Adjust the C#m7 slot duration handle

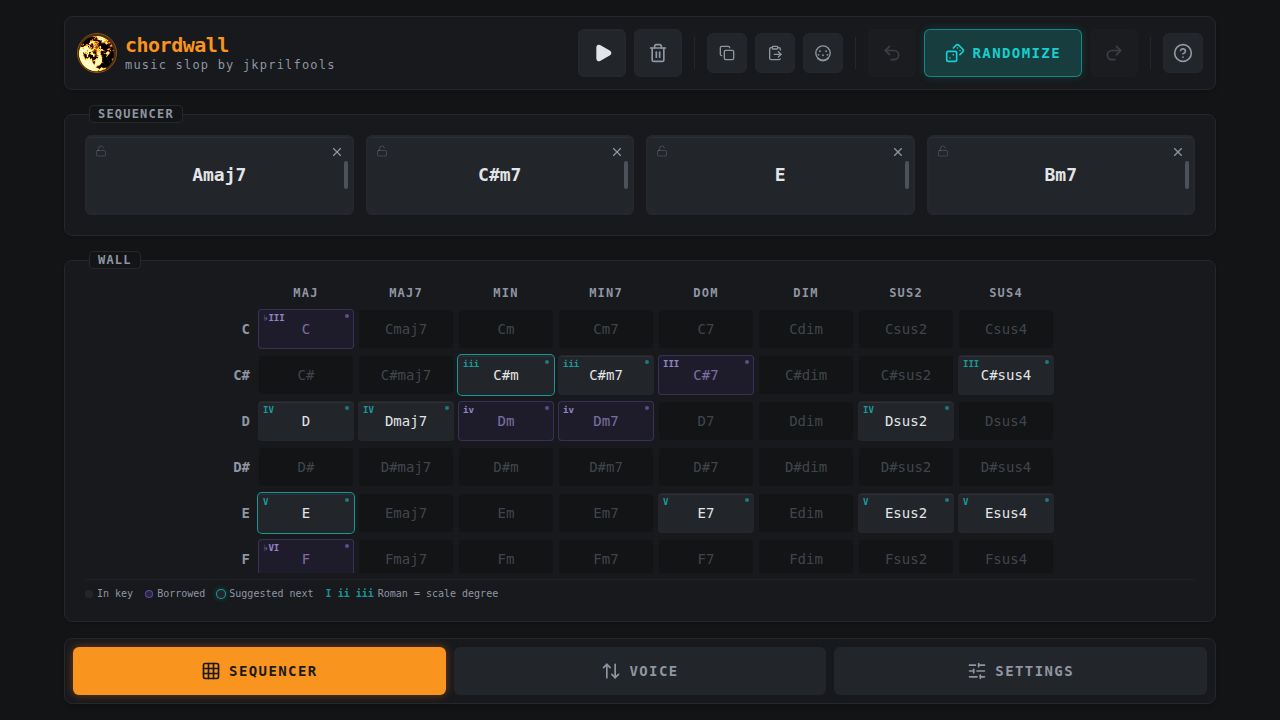click(x=626, y=175)
